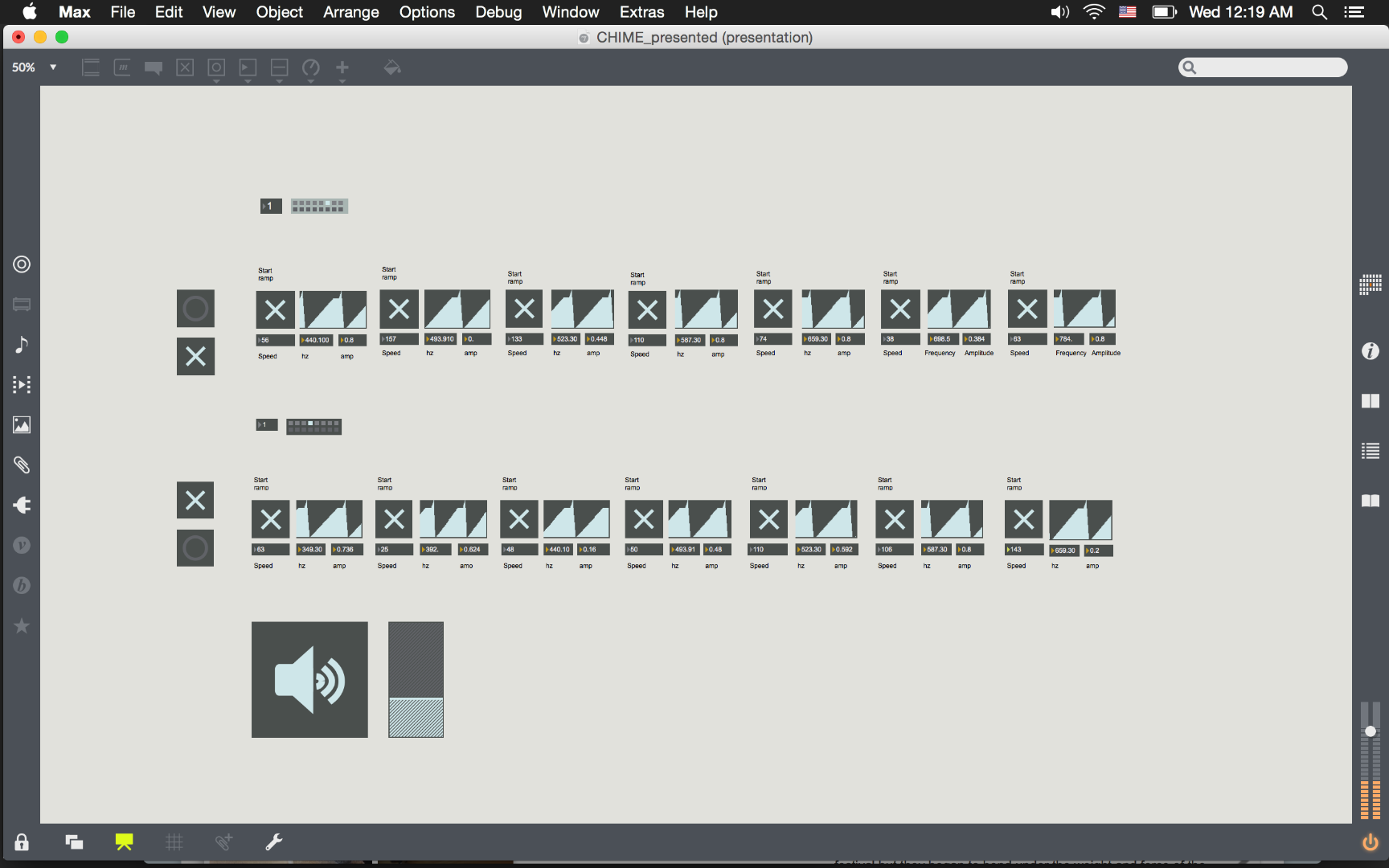Open new patcher view icon
The image size is (1389, 868).
coord(74,842)
